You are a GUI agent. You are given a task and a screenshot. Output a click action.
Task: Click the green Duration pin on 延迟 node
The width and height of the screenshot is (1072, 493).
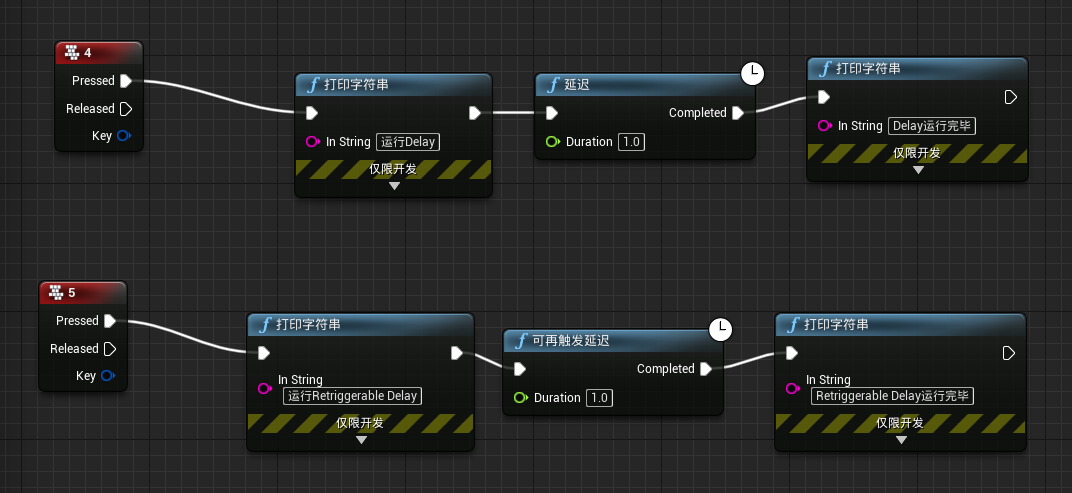[552, 142]
